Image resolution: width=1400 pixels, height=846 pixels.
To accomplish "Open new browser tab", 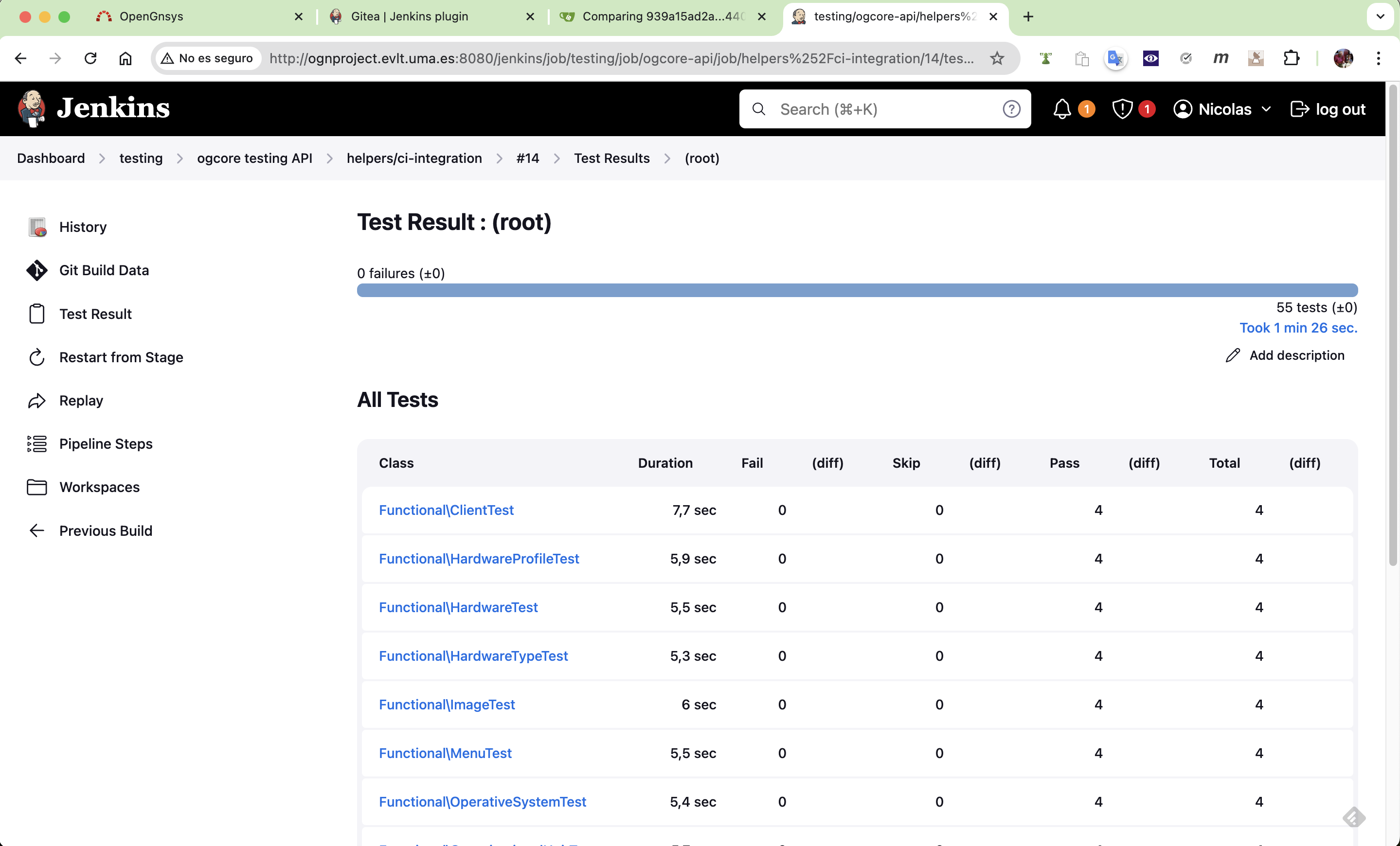I will [x=1028, y=17].
